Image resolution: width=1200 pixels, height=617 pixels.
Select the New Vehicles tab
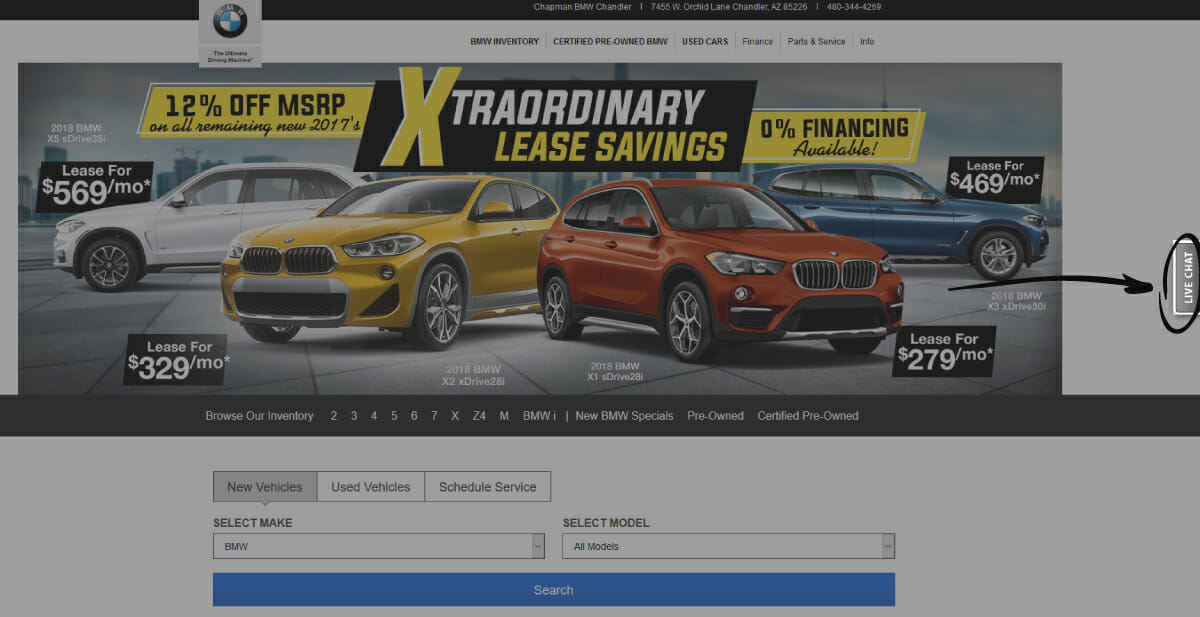(x=265, y=487)
